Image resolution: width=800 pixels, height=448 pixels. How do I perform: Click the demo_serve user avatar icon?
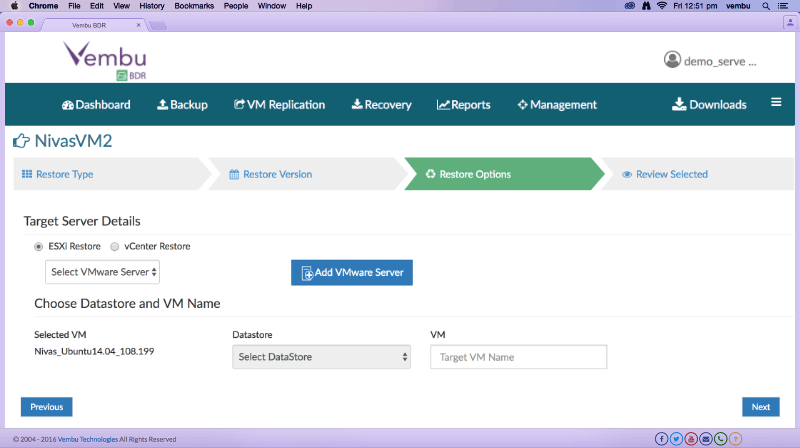point(672,60)
